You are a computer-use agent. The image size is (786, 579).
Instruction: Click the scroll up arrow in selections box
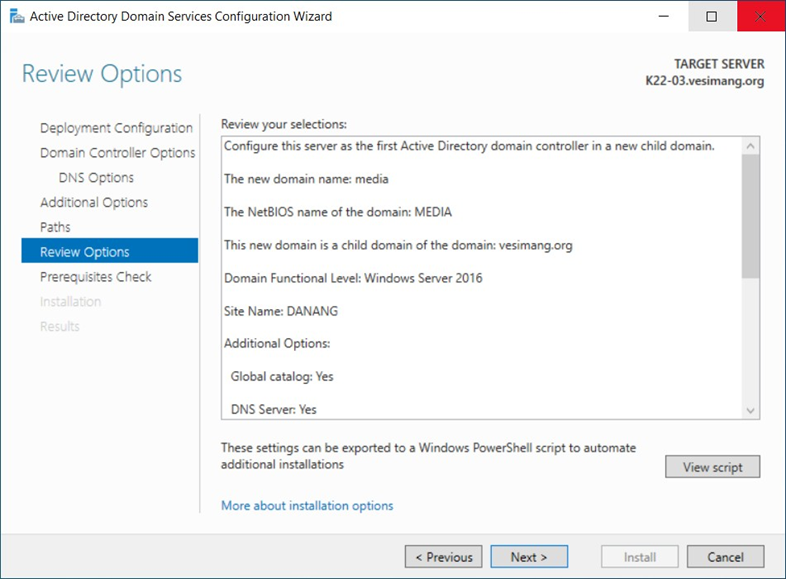coord(750,146)
